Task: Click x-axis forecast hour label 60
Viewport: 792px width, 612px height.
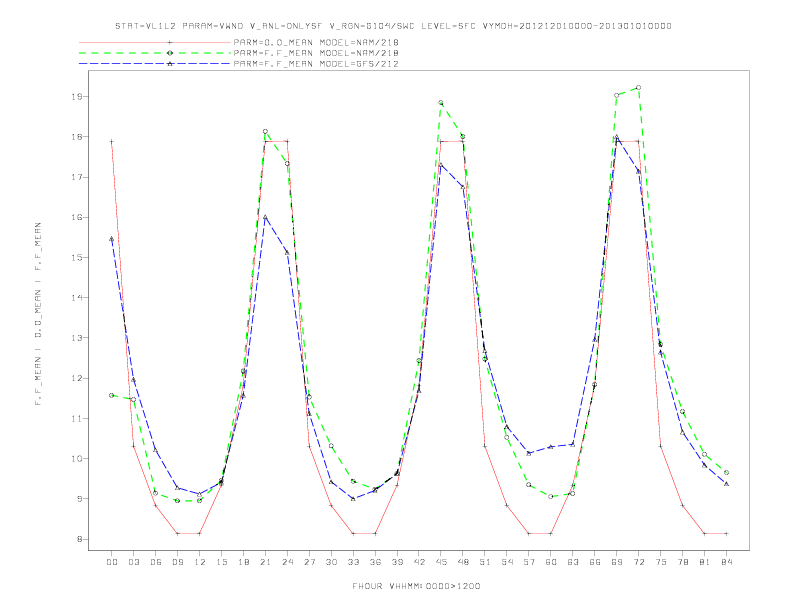Action: [x=551, y=562]
